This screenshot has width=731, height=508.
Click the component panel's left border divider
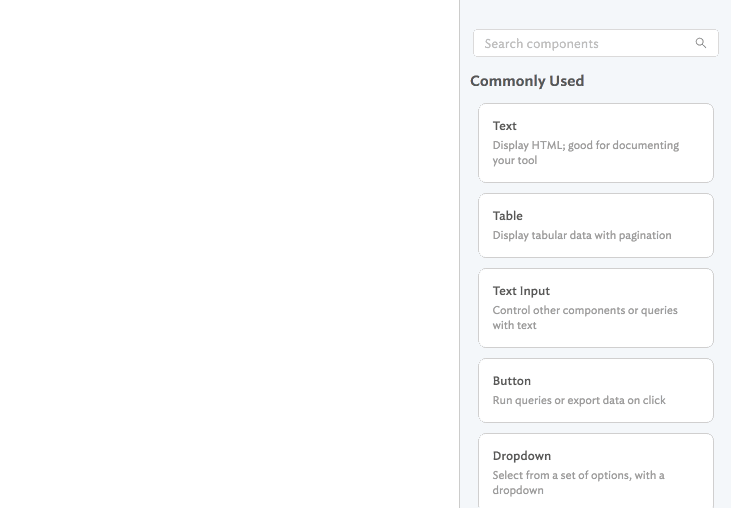click(459, 254)
